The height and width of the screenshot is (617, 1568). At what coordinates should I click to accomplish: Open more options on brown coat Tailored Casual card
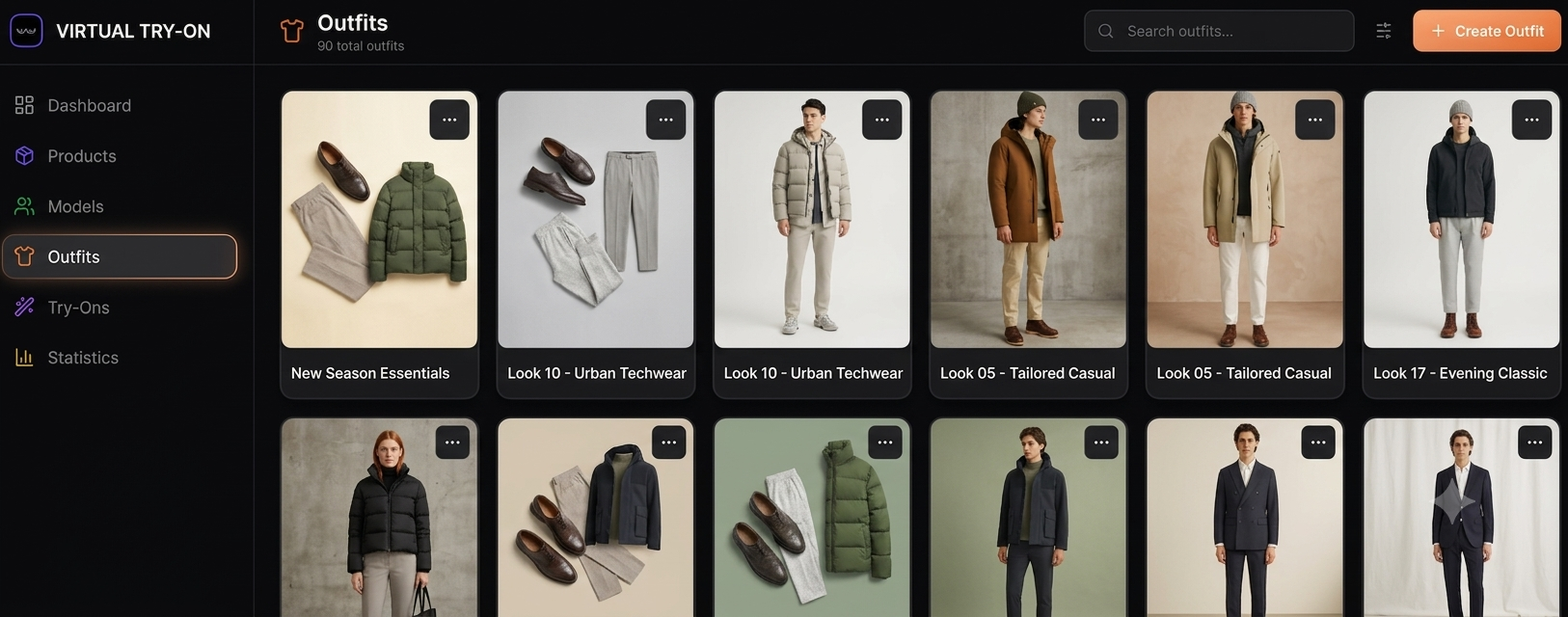tap(1097, 120)
